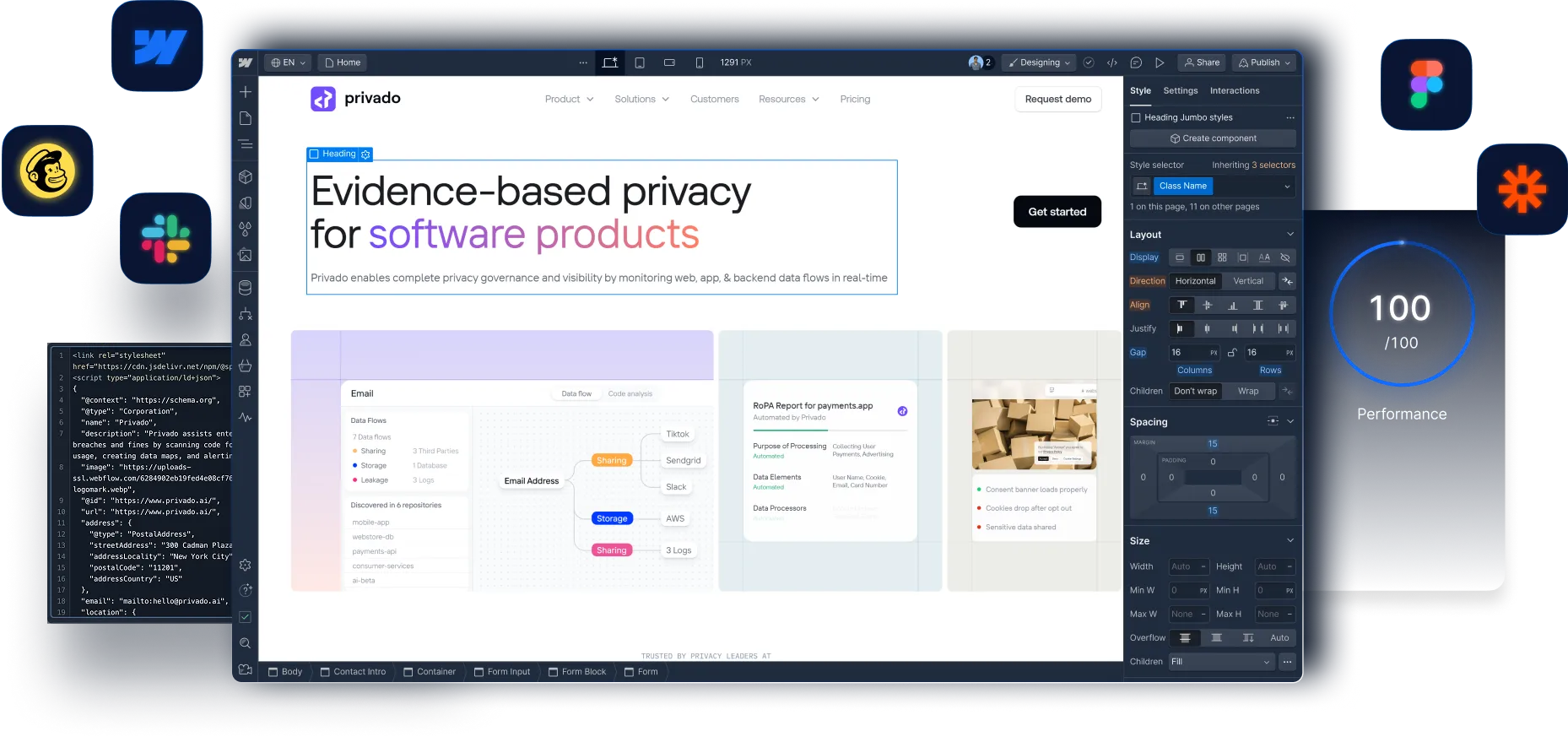The image size is (1568, 742).
Task: Open the Designing mode dropdown
Action: [x=1040, y=62]
